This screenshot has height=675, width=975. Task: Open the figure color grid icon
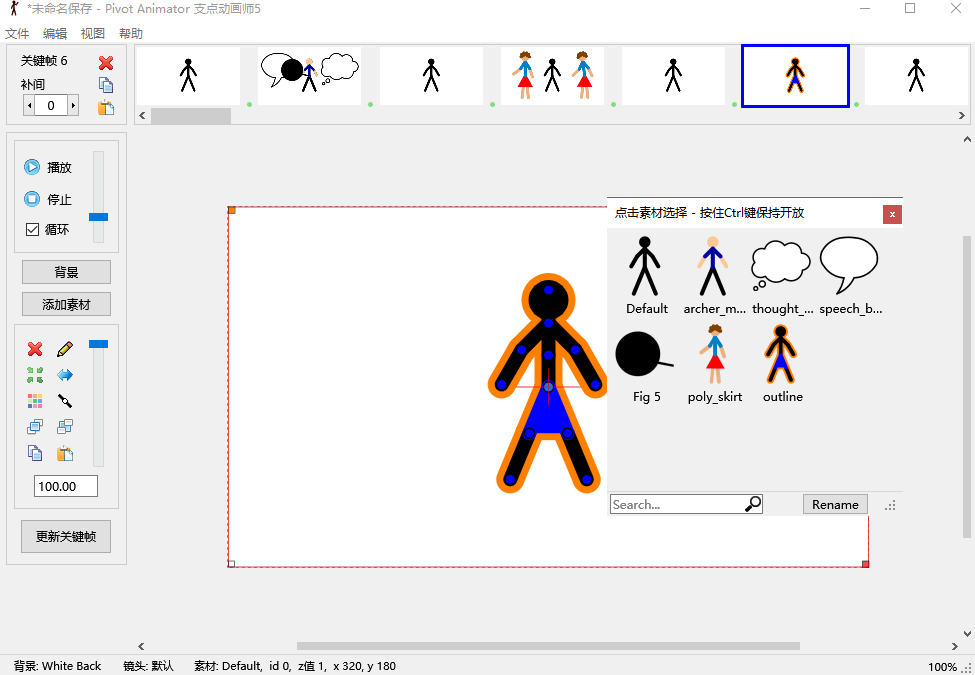click(35, 401)
